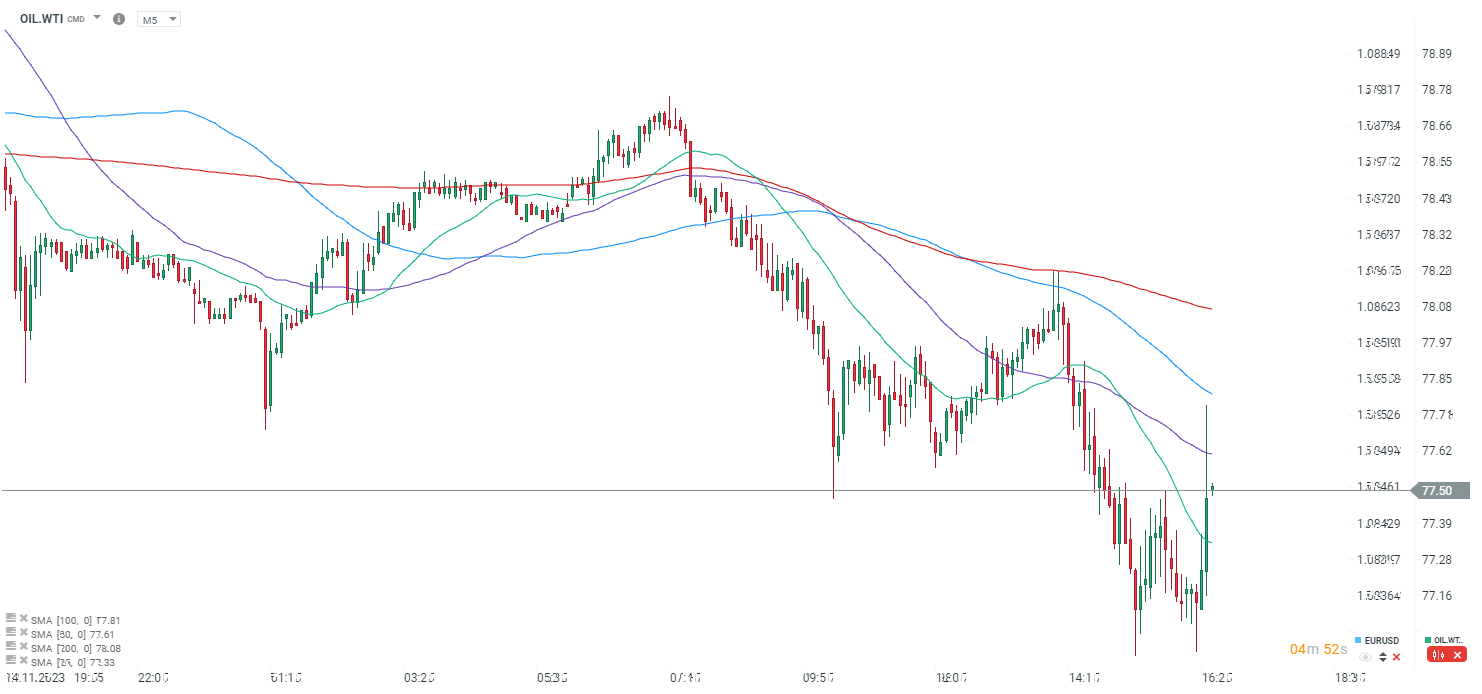Remove the SMA 200 indicator
The image size is (1482, 694).
click(23, 647)
